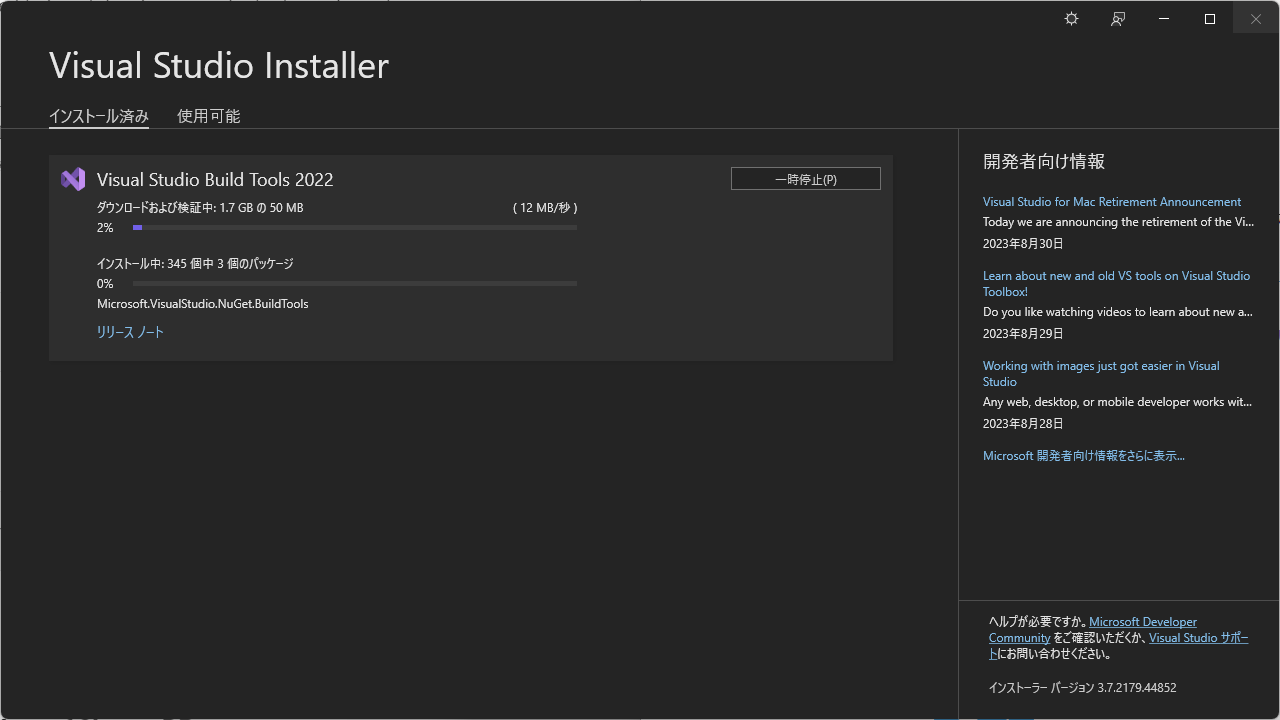
Task: Open the installer settings gear icon
Action: point(1071,19)
